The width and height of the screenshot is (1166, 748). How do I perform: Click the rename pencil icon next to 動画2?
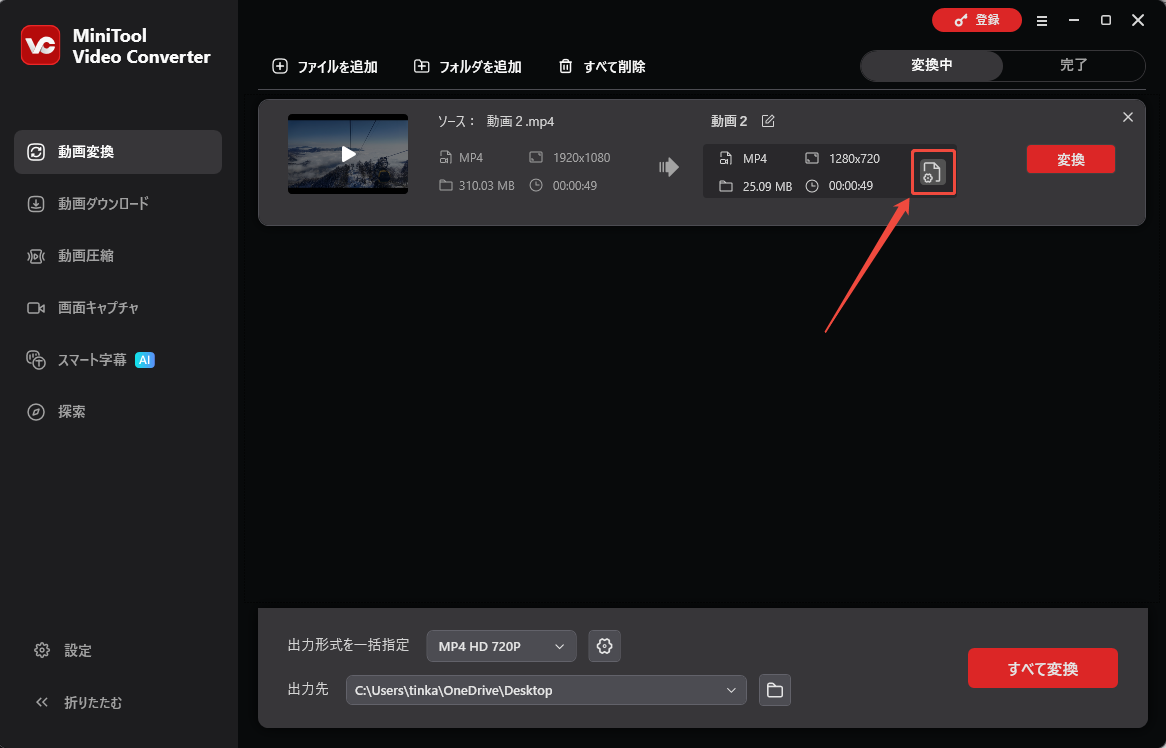coord(768,120)
